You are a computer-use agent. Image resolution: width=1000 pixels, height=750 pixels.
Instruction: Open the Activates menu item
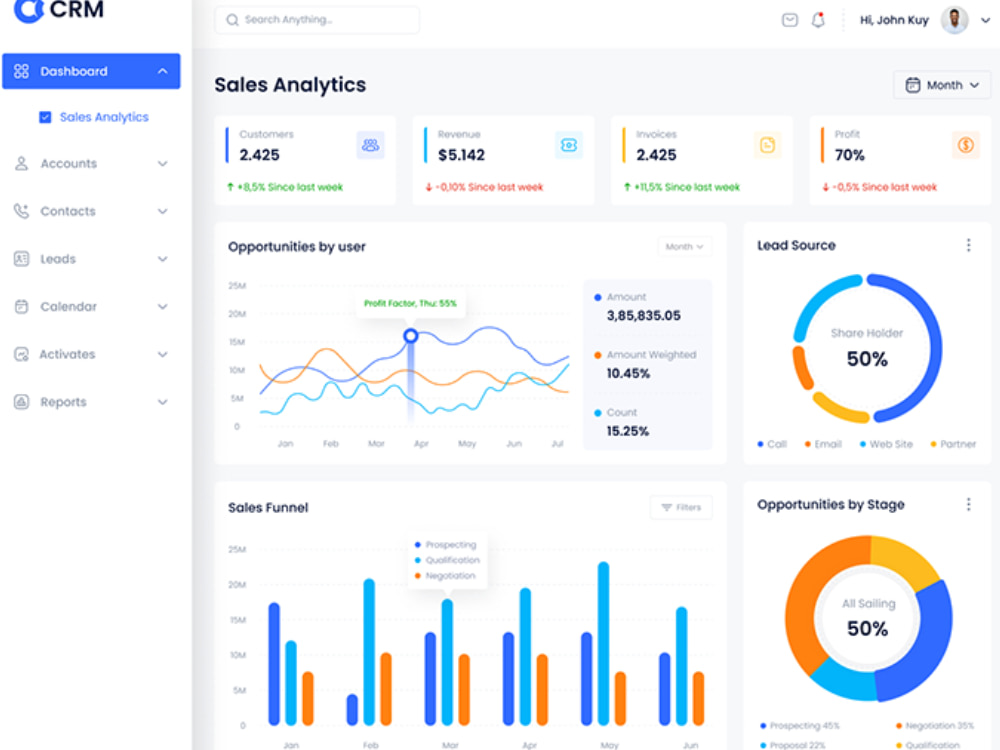[91, 355]
